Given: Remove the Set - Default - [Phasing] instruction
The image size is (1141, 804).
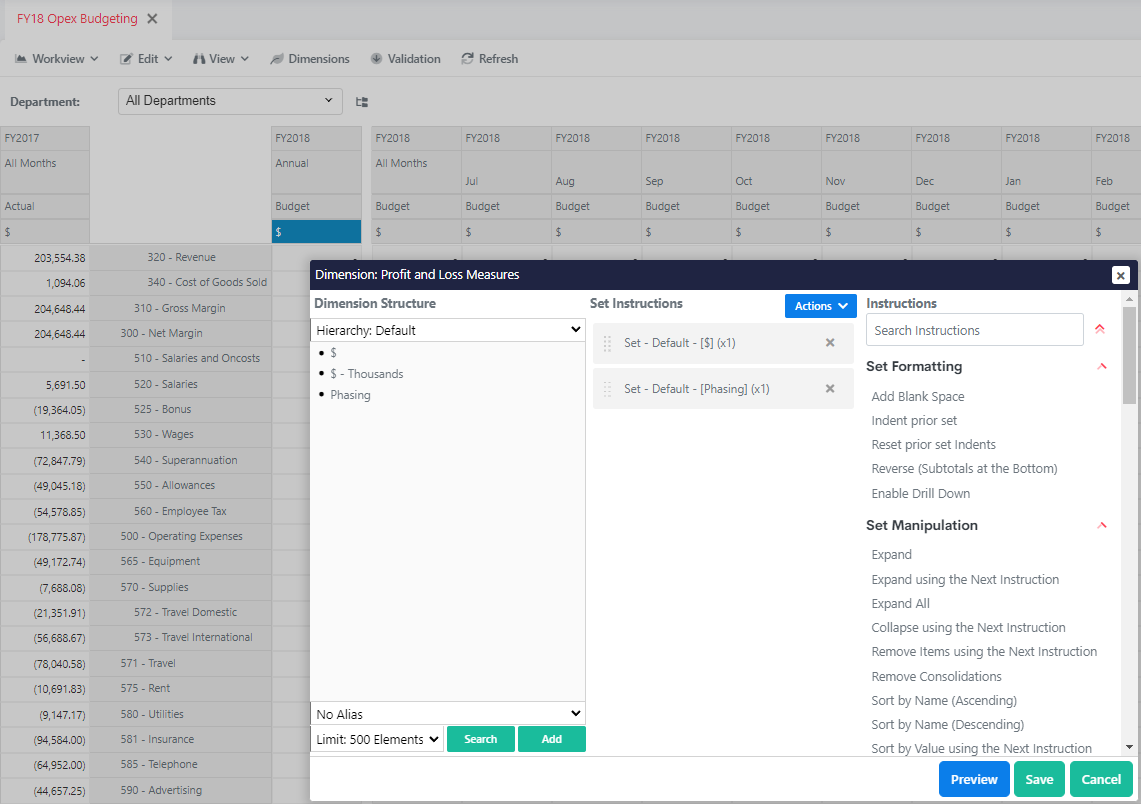Looking at the screenshot, I should point(829,389).
